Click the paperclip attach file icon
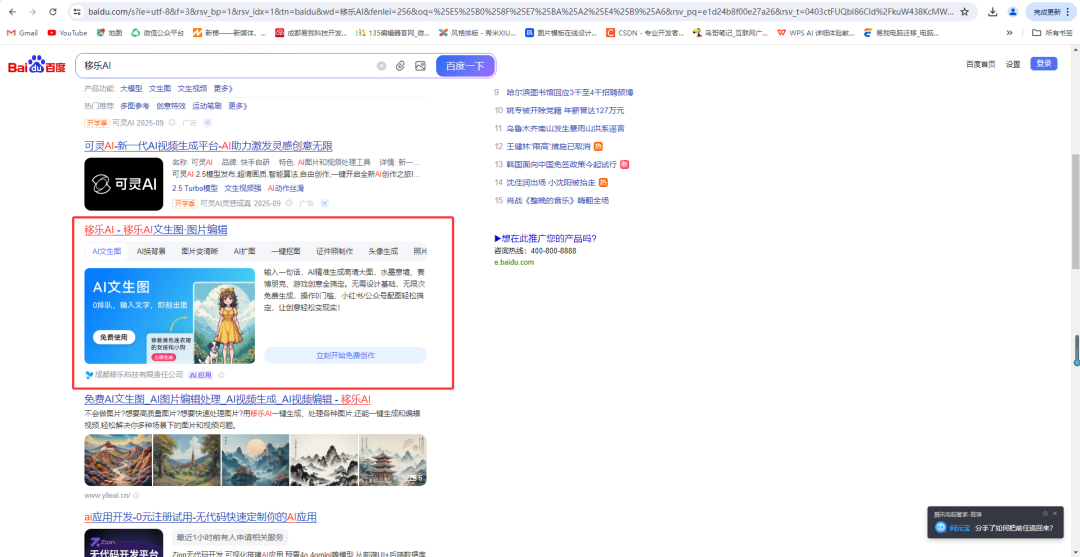 coord(400,65)
